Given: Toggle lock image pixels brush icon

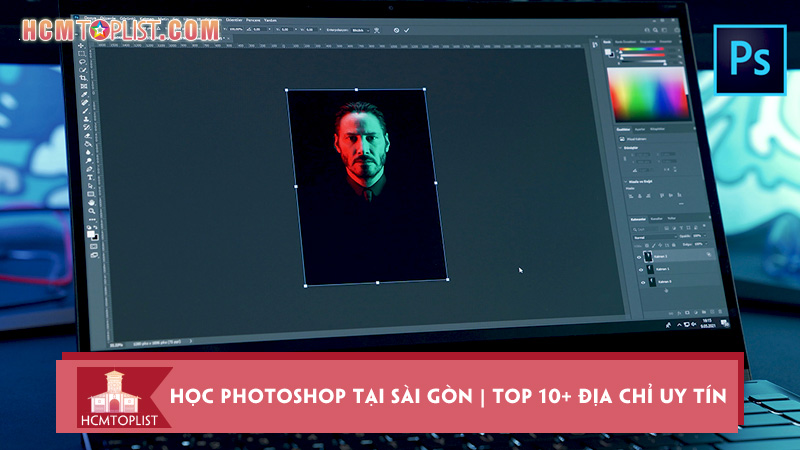Looking at the screenshot, I should [654, 246].
